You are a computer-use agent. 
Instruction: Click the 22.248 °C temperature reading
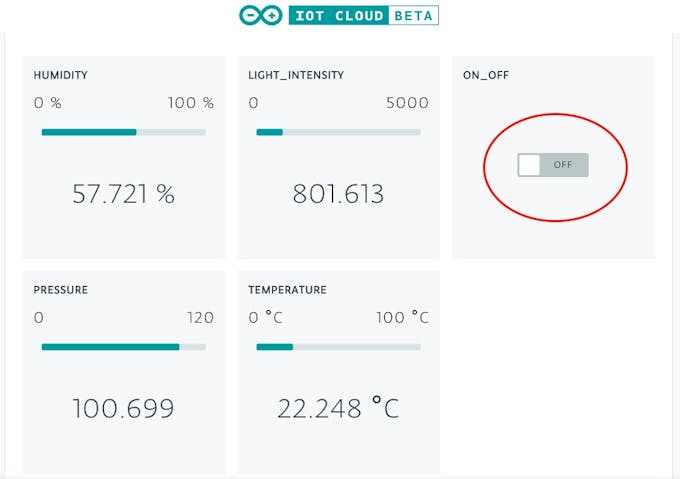pos(338,408)
